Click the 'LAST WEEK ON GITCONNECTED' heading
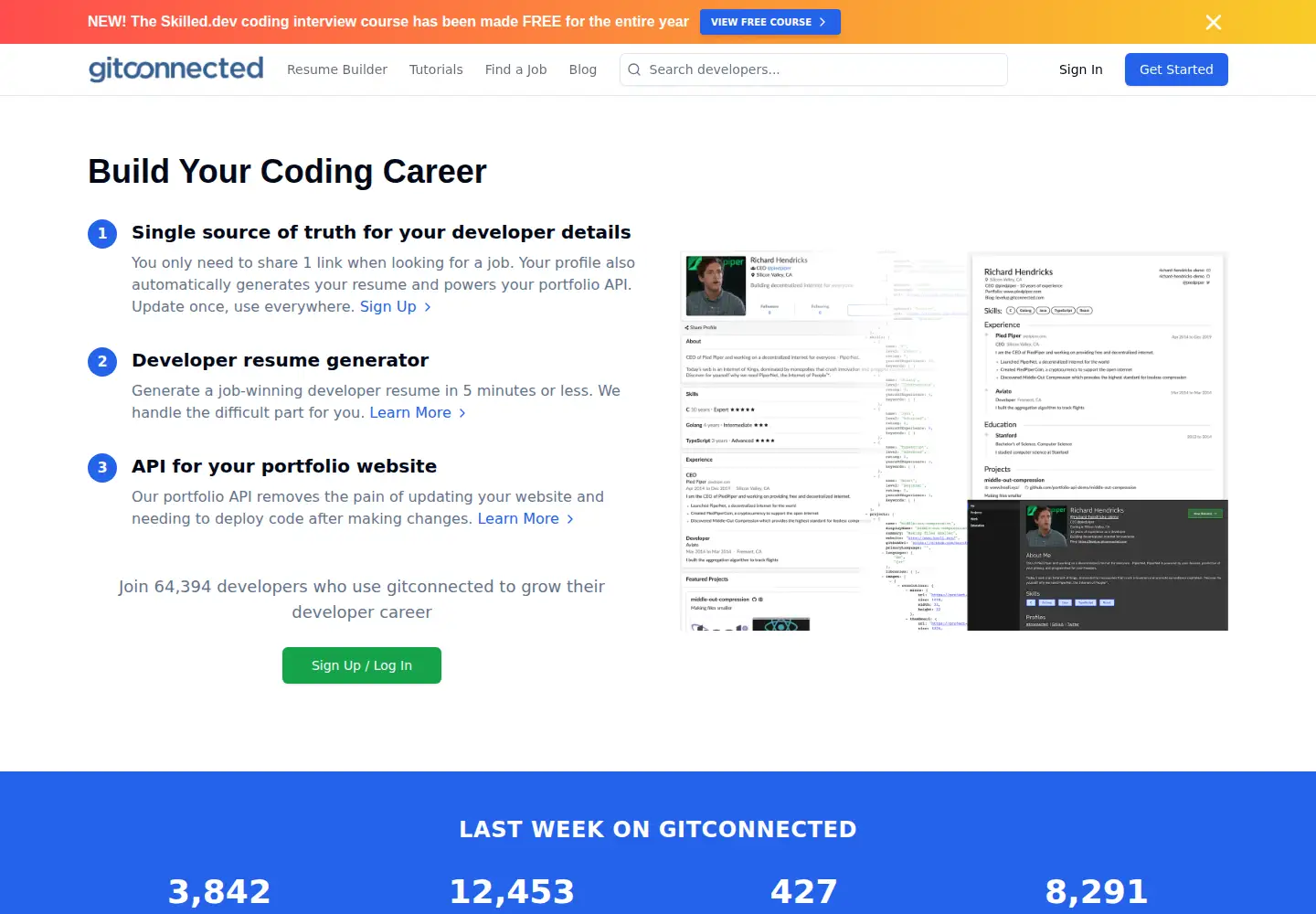1316x914 pixels. point(658,829)
